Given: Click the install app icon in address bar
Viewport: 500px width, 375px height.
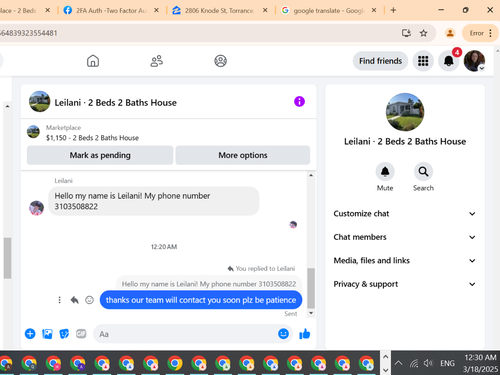Looking at the screenshot, I should pos(406,33).
